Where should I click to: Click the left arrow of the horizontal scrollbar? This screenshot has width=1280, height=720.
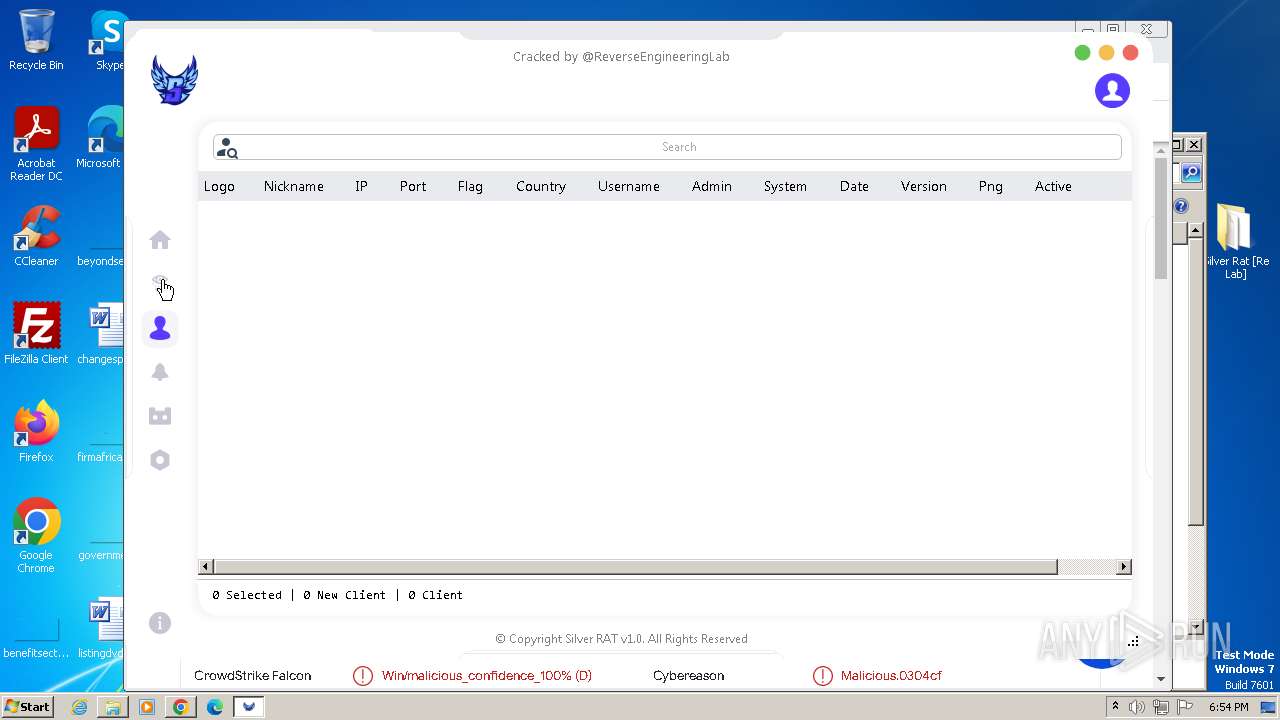(206, 567)
